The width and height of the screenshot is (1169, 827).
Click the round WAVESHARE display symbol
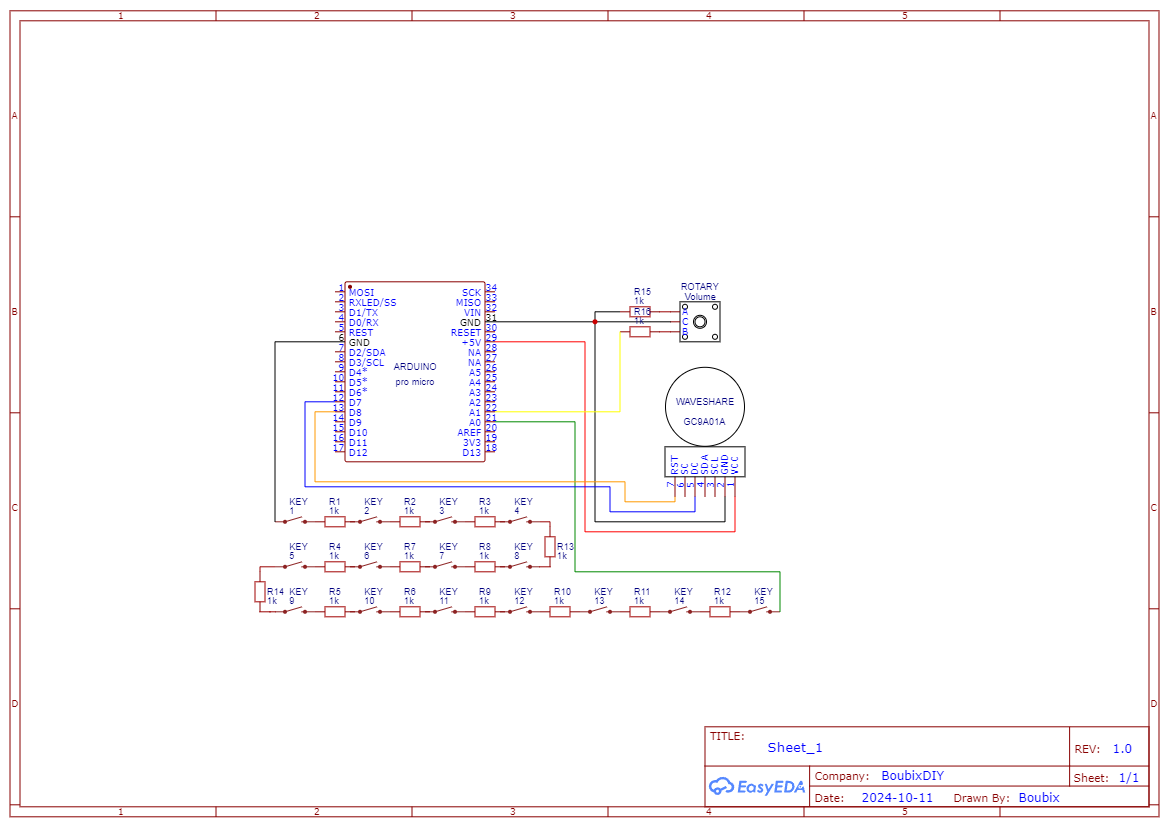(x=705, y=406)
